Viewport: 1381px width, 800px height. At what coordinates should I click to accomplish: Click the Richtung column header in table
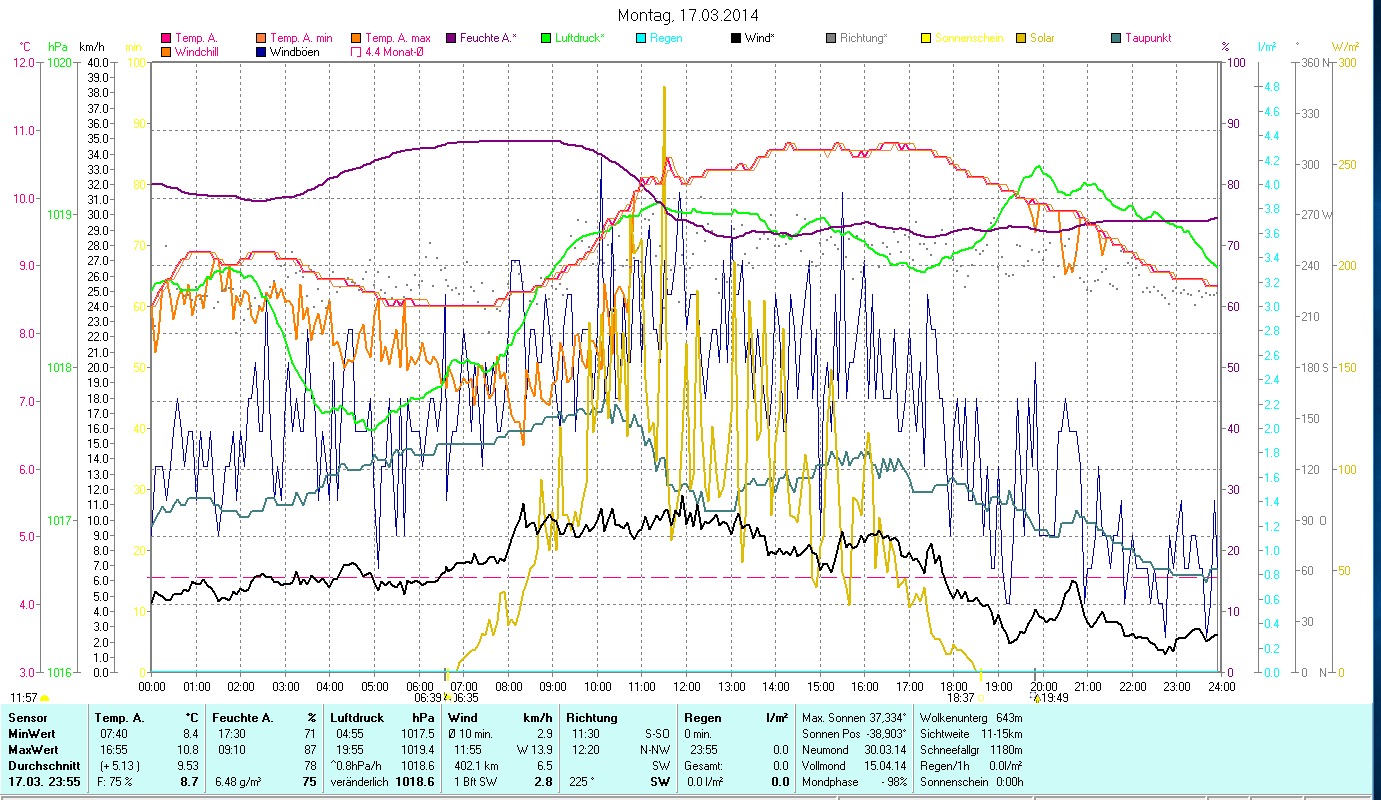592,718
